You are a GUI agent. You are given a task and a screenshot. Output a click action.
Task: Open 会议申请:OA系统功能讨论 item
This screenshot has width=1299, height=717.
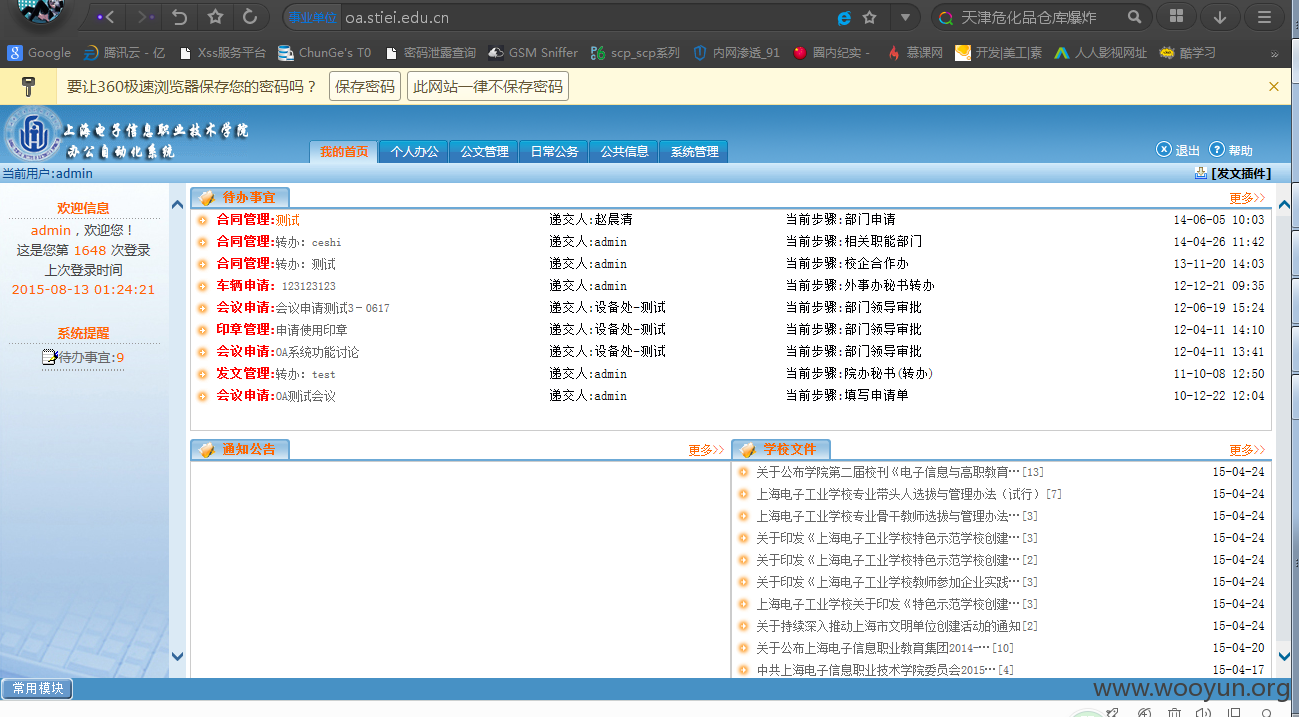point(288,352)
